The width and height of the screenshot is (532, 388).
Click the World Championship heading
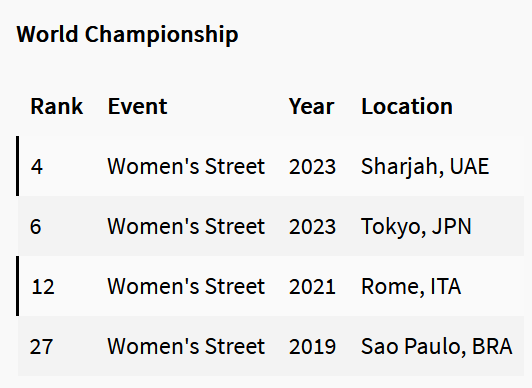(127, 35)
